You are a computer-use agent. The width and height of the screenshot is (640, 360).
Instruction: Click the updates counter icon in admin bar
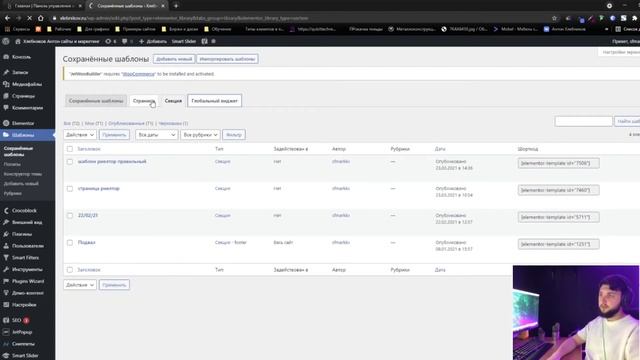(x=108, y=41)
